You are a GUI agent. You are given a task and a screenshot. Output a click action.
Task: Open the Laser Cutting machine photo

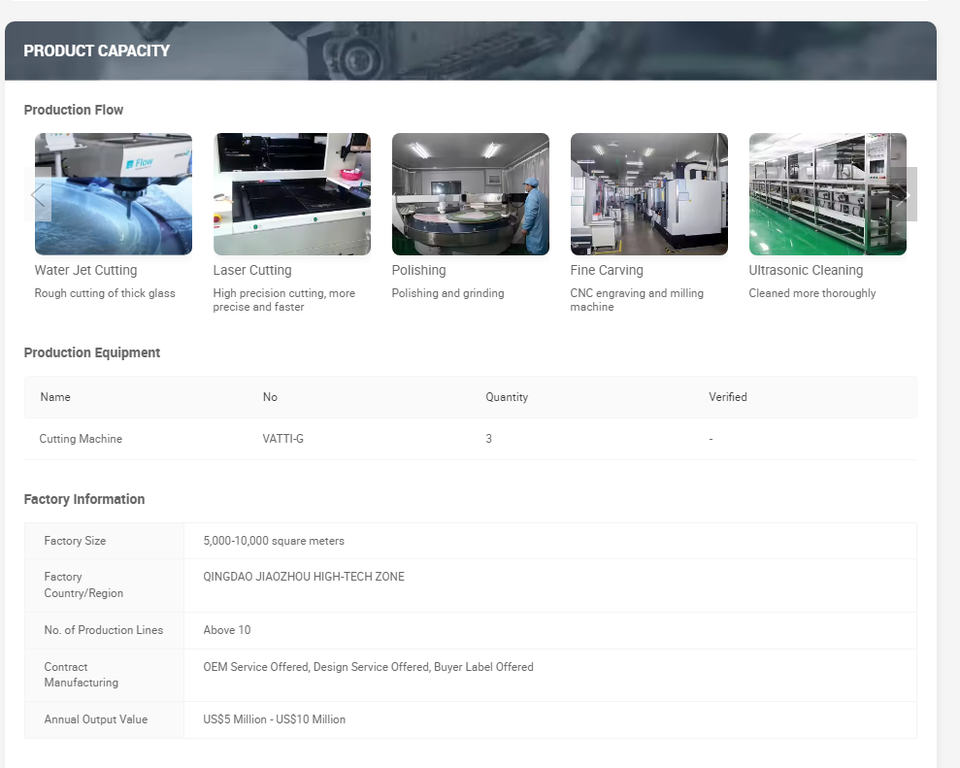pyautogui.click(x=291, y=194)
